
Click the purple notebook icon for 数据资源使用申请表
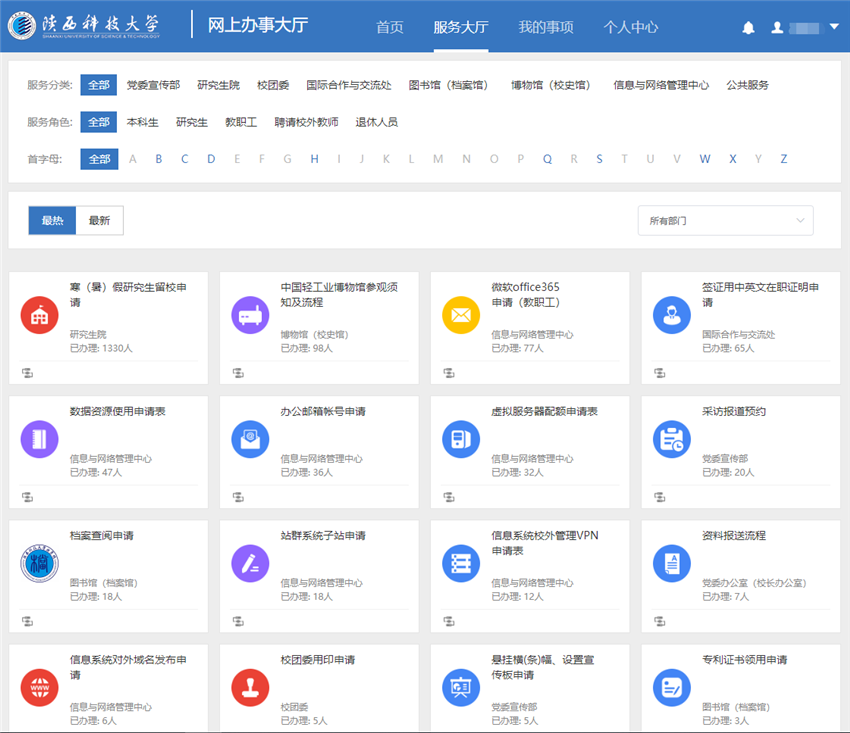(39, 439)
